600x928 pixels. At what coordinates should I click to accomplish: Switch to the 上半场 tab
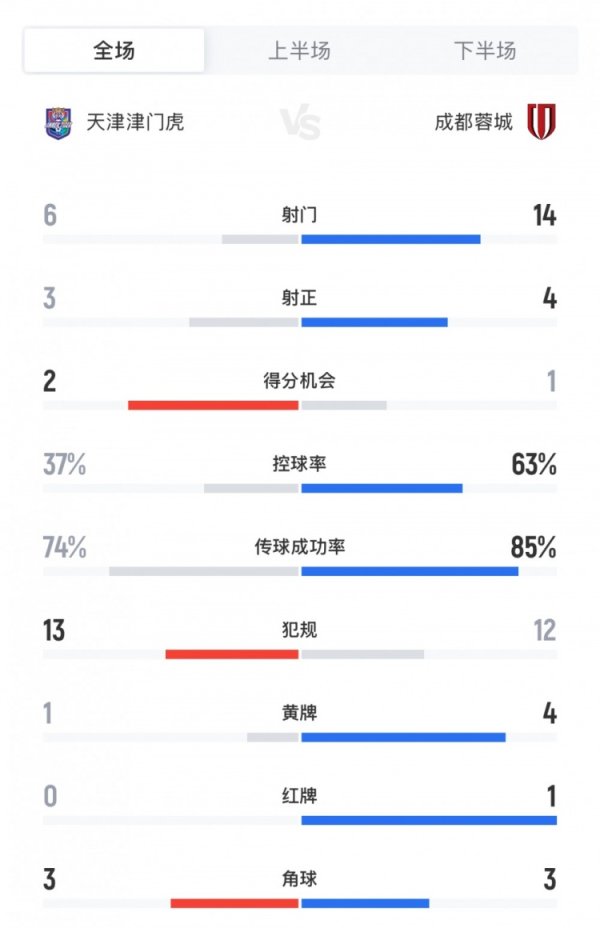click(x=300, y=47)
